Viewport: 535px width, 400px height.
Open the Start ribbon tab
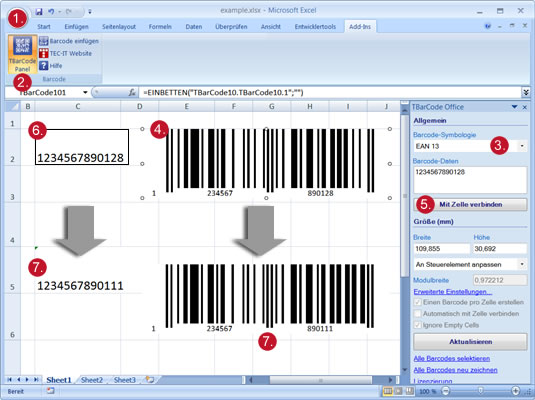[x=44, y=27]
